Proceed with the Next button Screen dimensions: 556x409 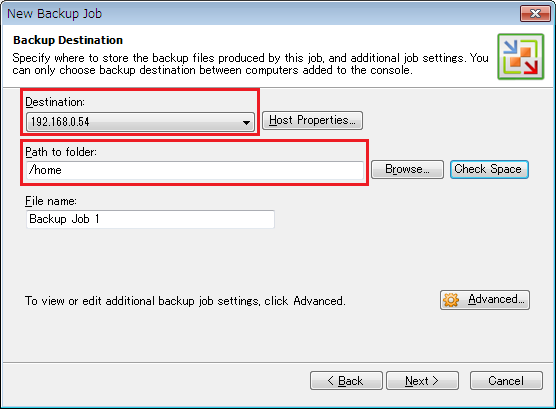[422, 381]
